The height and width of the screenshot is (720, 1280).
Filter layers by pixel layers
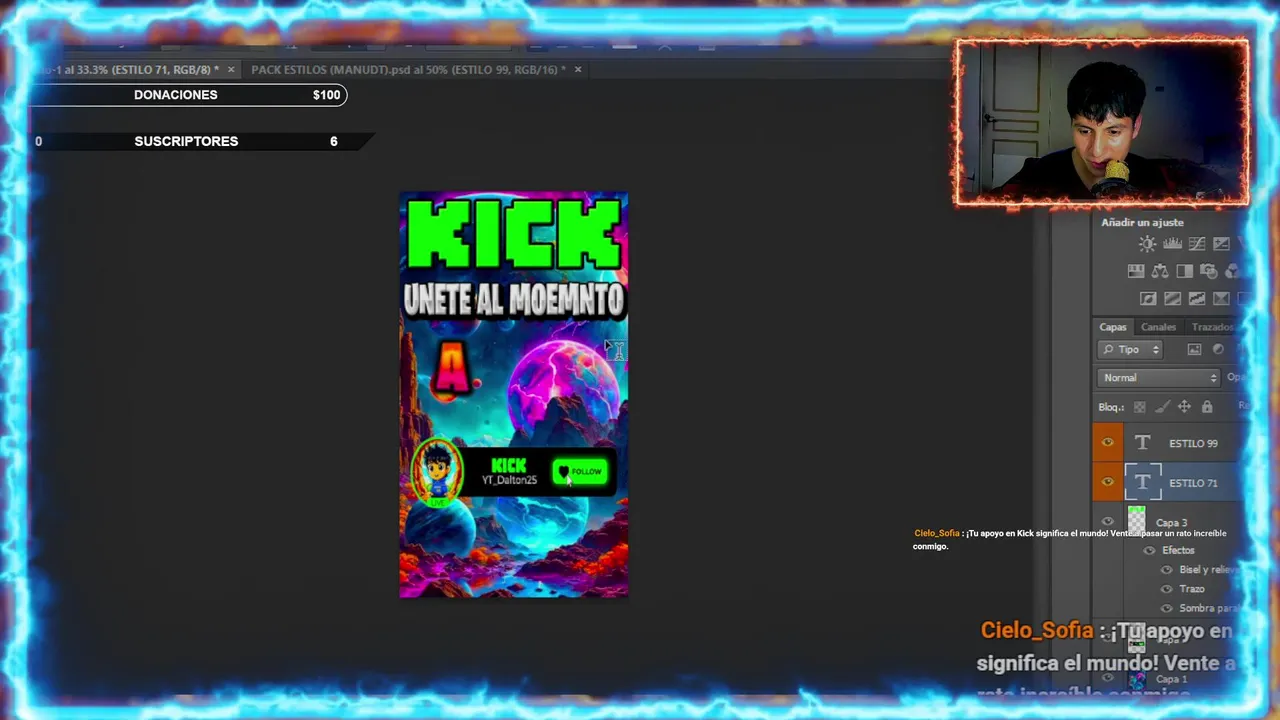click(1194, 349)
